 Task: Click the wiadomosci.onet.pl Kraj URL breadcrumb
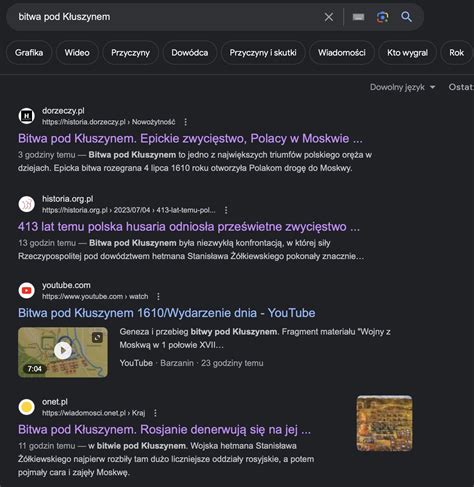(x=94, y=413)
